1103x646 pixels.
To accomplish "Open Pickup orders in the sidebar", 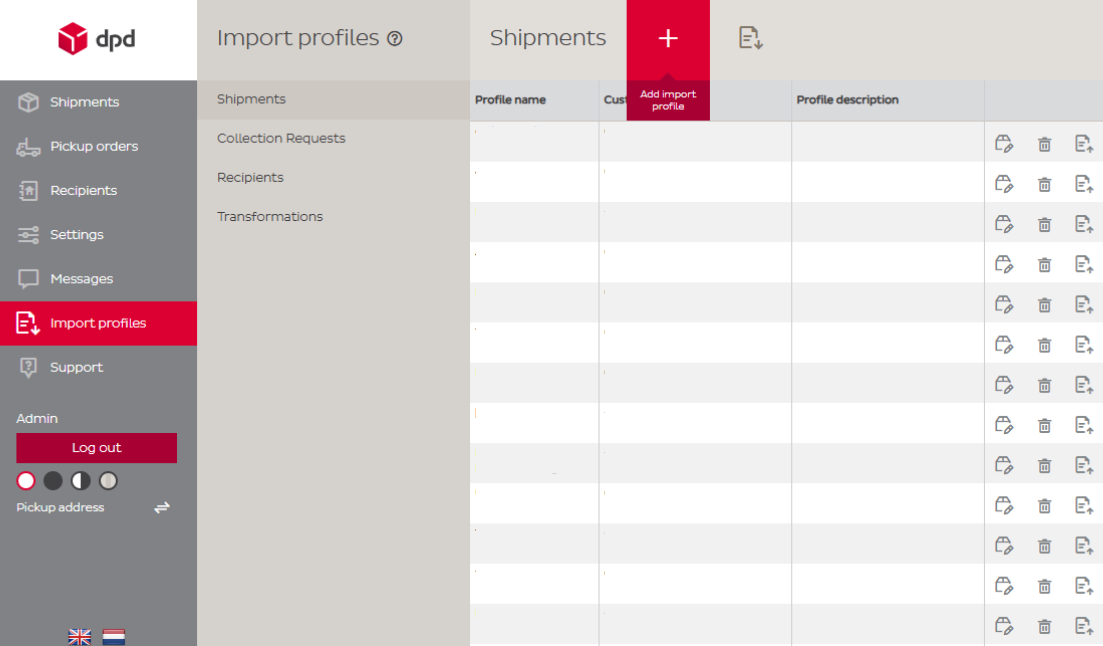I will [98, 146].
